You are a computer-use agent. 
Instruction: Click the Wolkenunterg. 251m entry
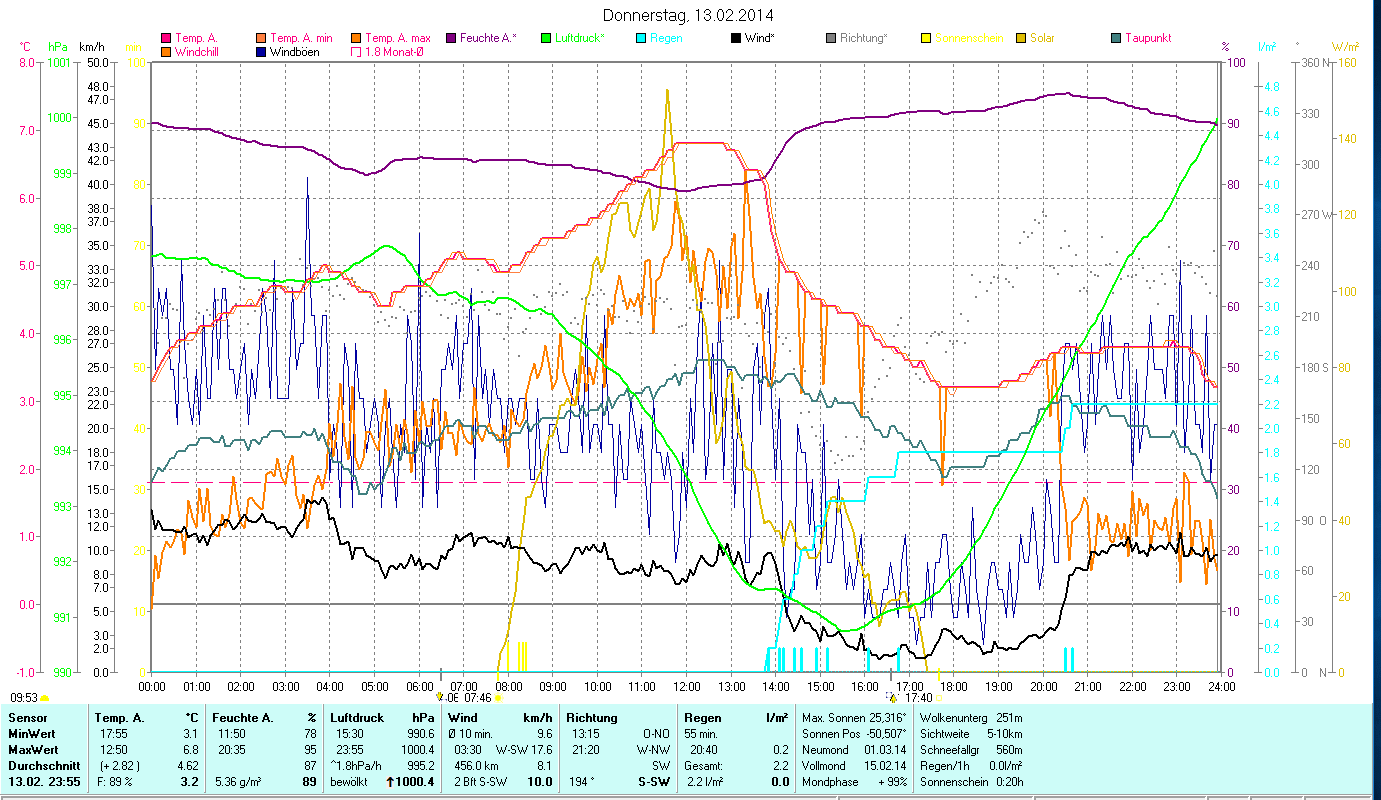tap(970, 718)
